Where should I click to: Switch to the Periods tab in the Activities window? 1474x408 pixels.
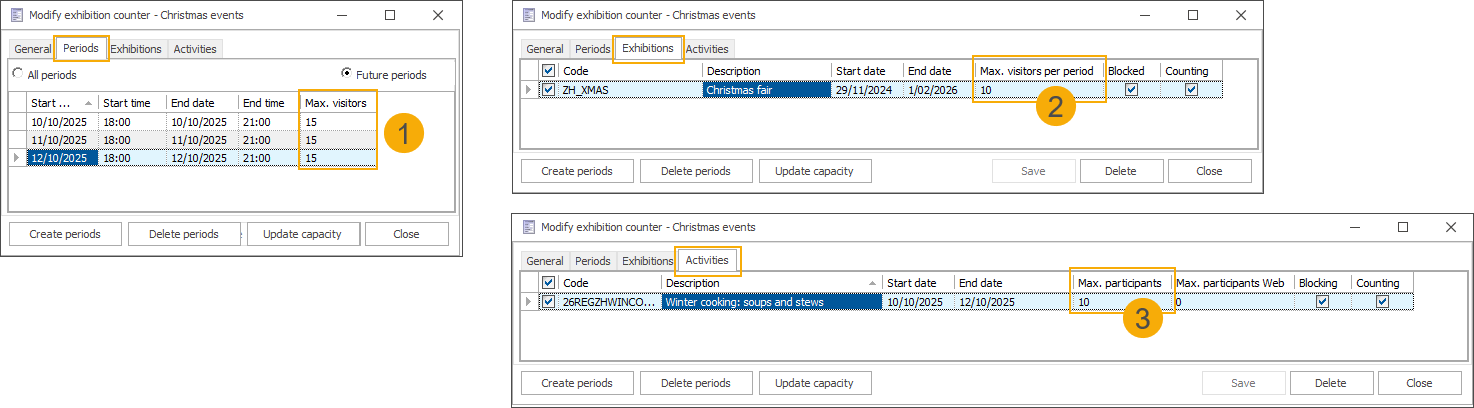[x=593, y=261]
